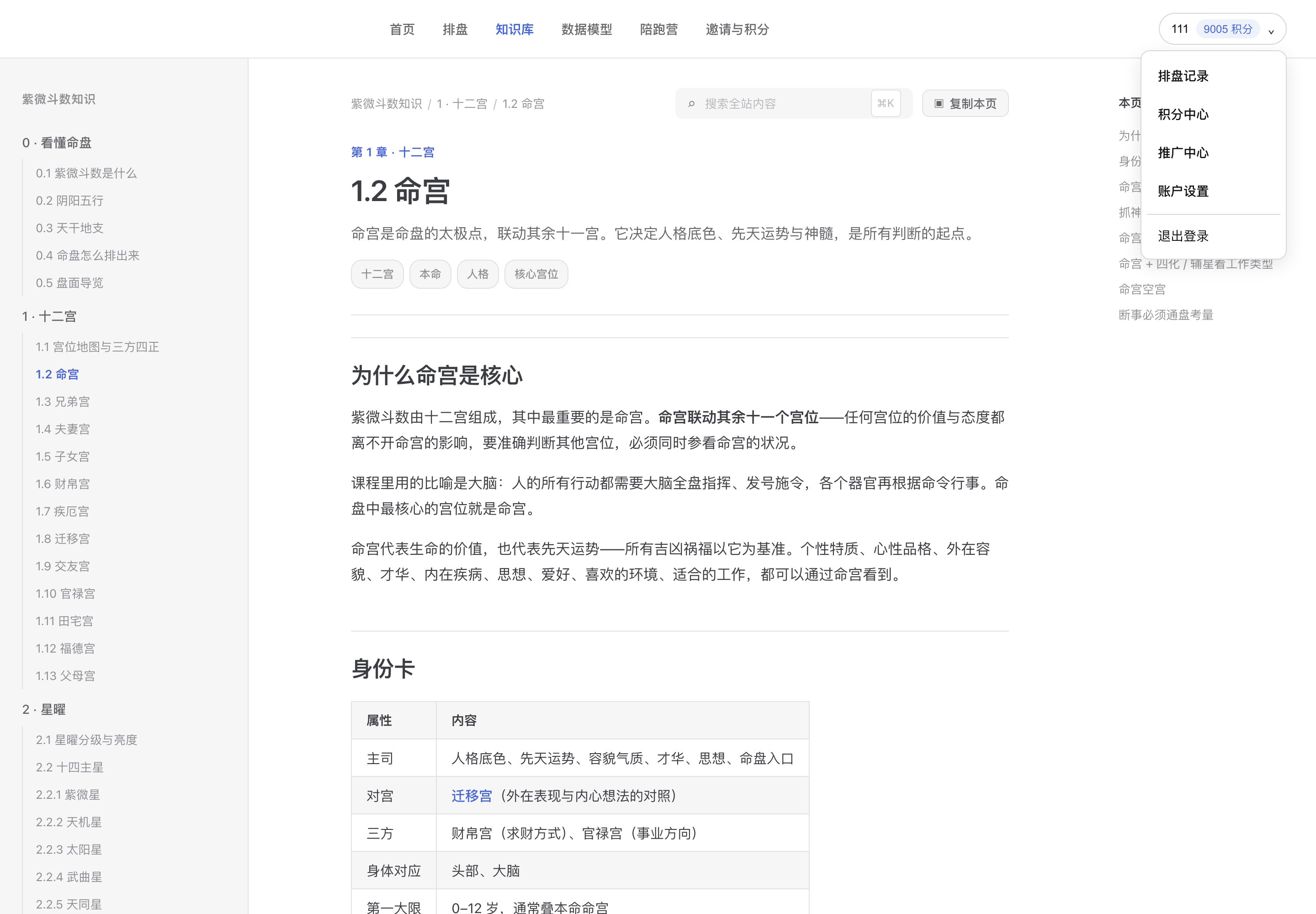
Task: Click the ⌘K shortcut badge
Action: coord(886,104)
